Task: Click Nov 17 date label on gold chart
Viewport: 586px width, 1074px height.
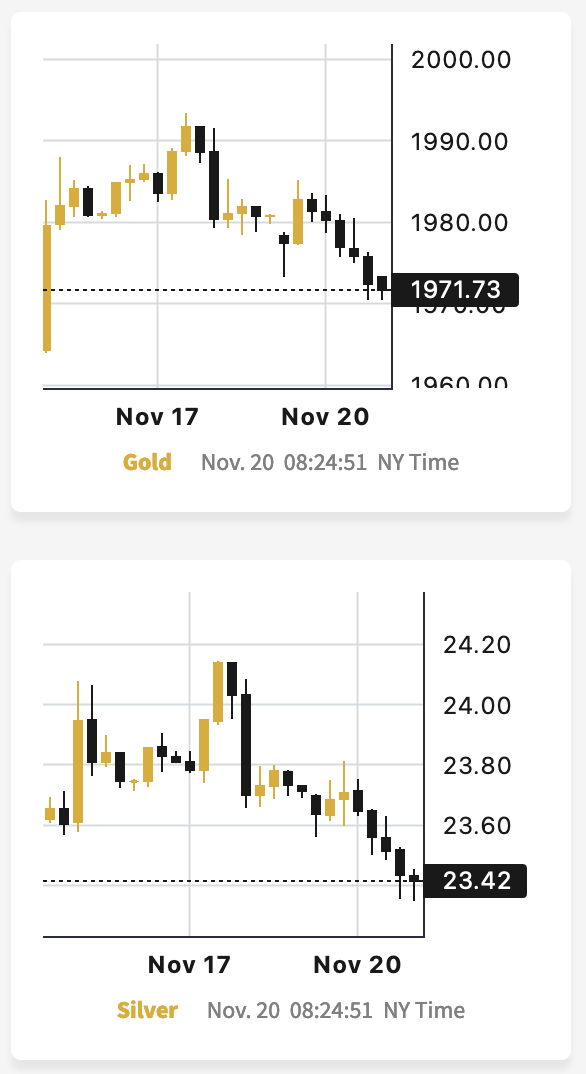Action: click(x=157, y=416)
